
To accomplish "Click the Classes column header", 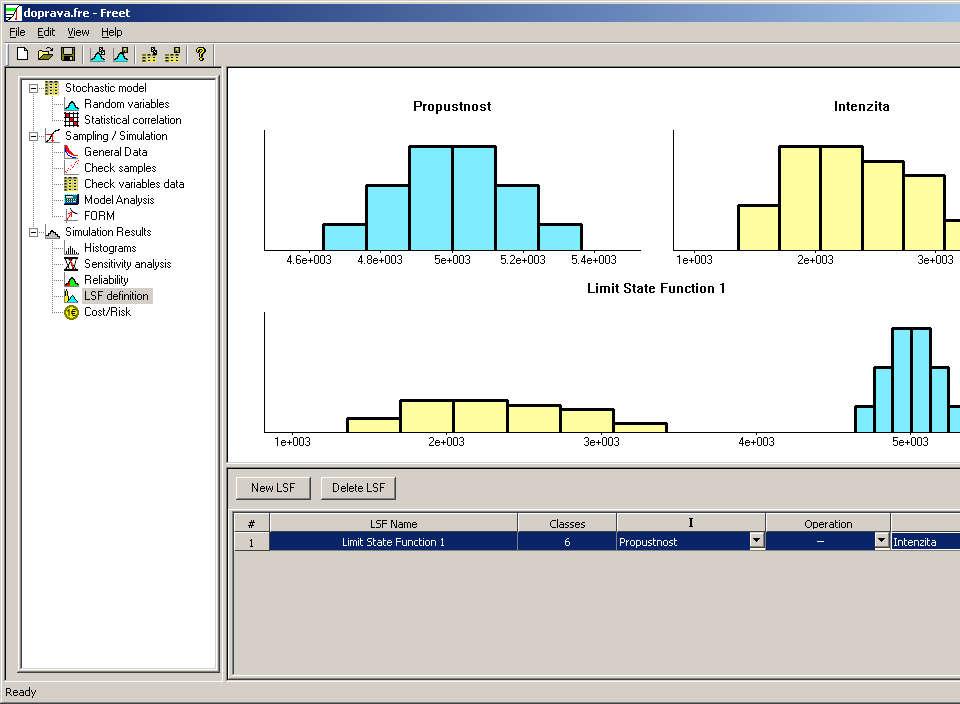I will (x=567, y=524).
